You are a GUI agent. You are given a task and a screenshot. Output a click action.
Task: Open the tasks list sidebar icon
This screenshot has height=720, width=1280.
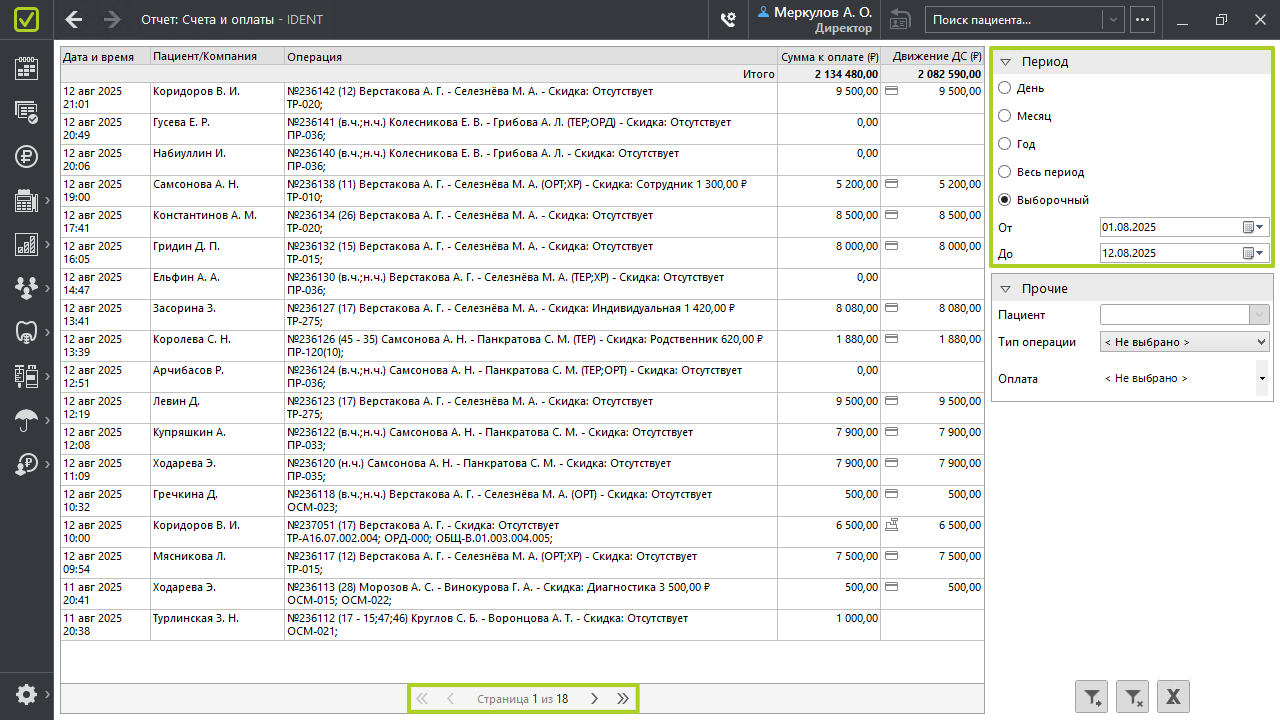pyautogui.click(x=26, y=112)
